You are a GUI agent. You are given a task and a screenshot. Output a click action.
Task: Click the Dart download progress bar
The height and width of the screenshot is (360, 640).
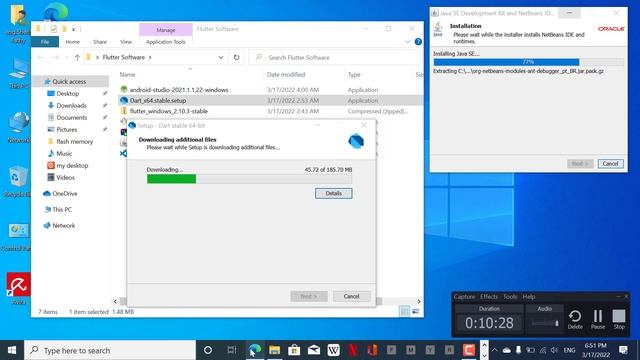[249, 179]
